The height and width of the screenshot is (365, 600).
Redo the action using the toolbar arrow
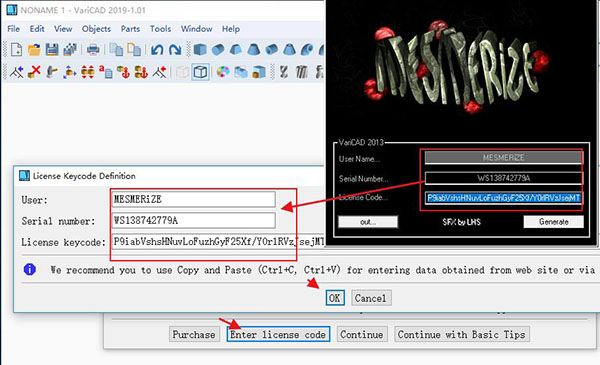click(x=175, y=50)
